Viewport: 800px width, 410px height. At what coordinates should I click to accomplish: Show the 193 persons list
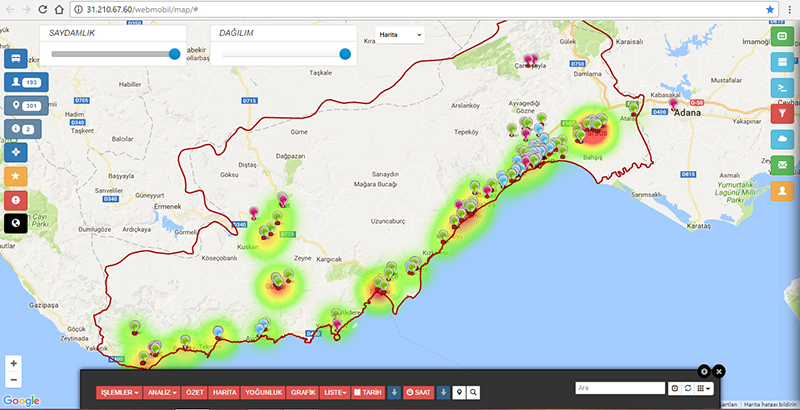(27, 82)
